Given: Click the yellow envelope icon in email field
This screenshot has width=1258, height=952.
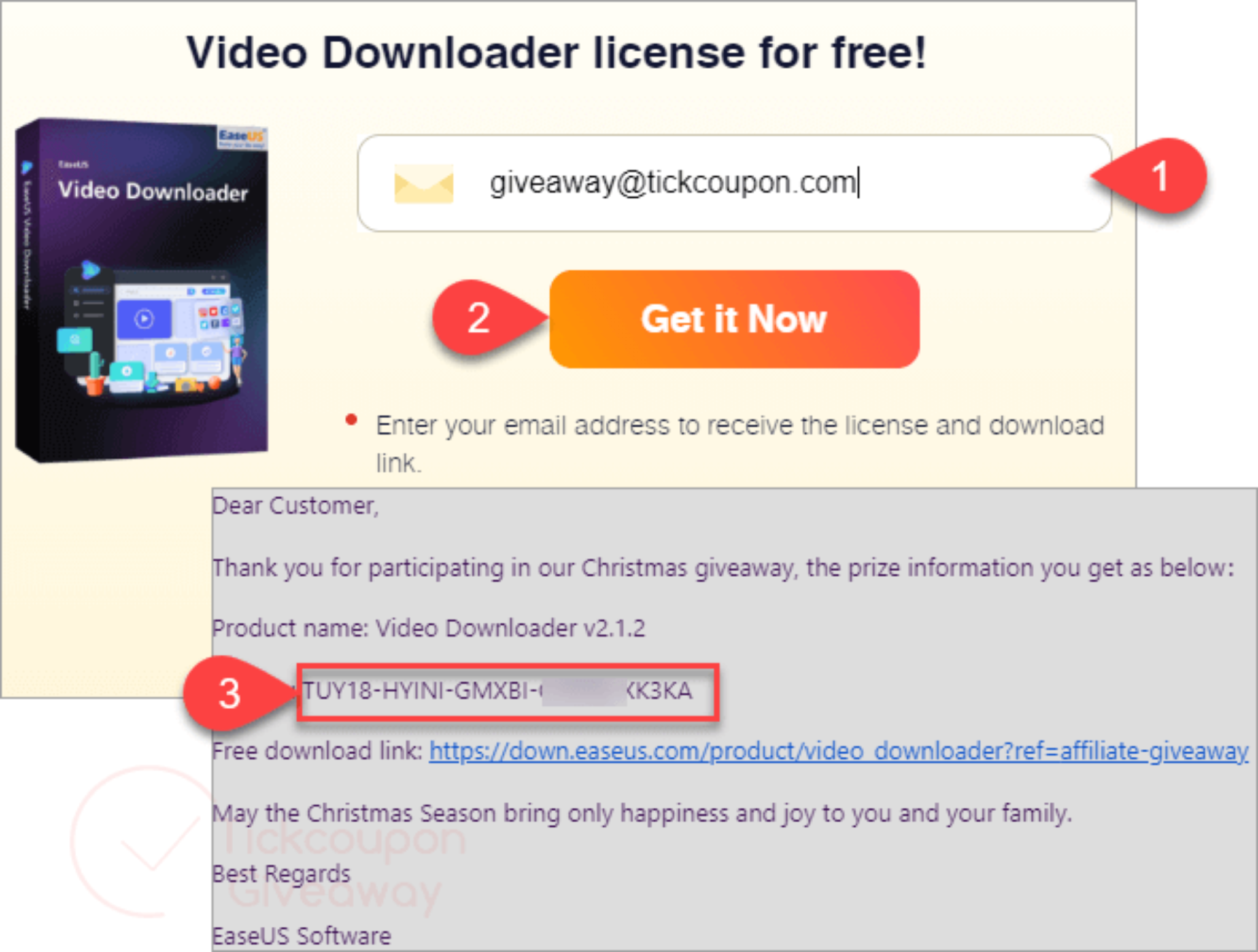Looking at the screenshot, I should click(424, 183).
